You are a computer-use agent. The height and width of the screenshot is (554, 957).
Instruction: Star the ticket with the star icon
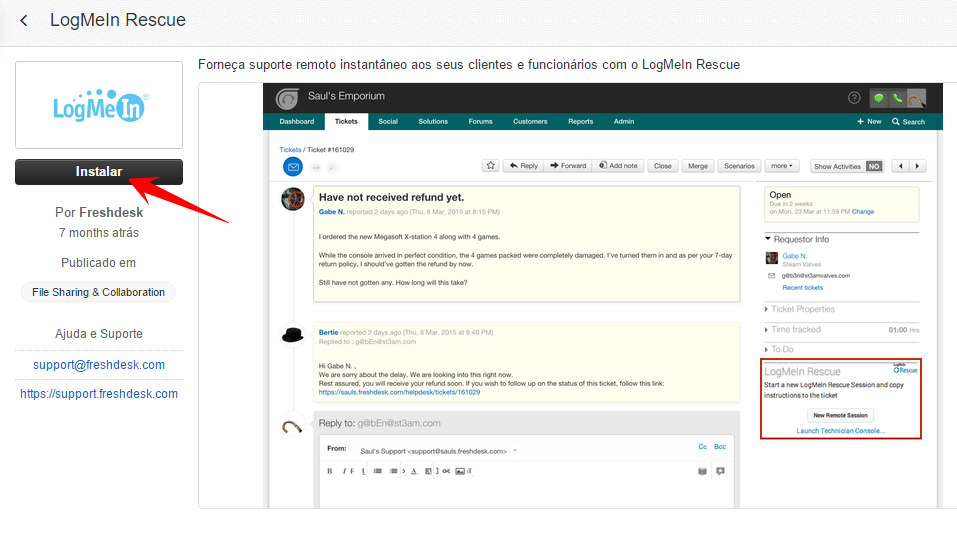pyautogui.click(x=491, y=165)
